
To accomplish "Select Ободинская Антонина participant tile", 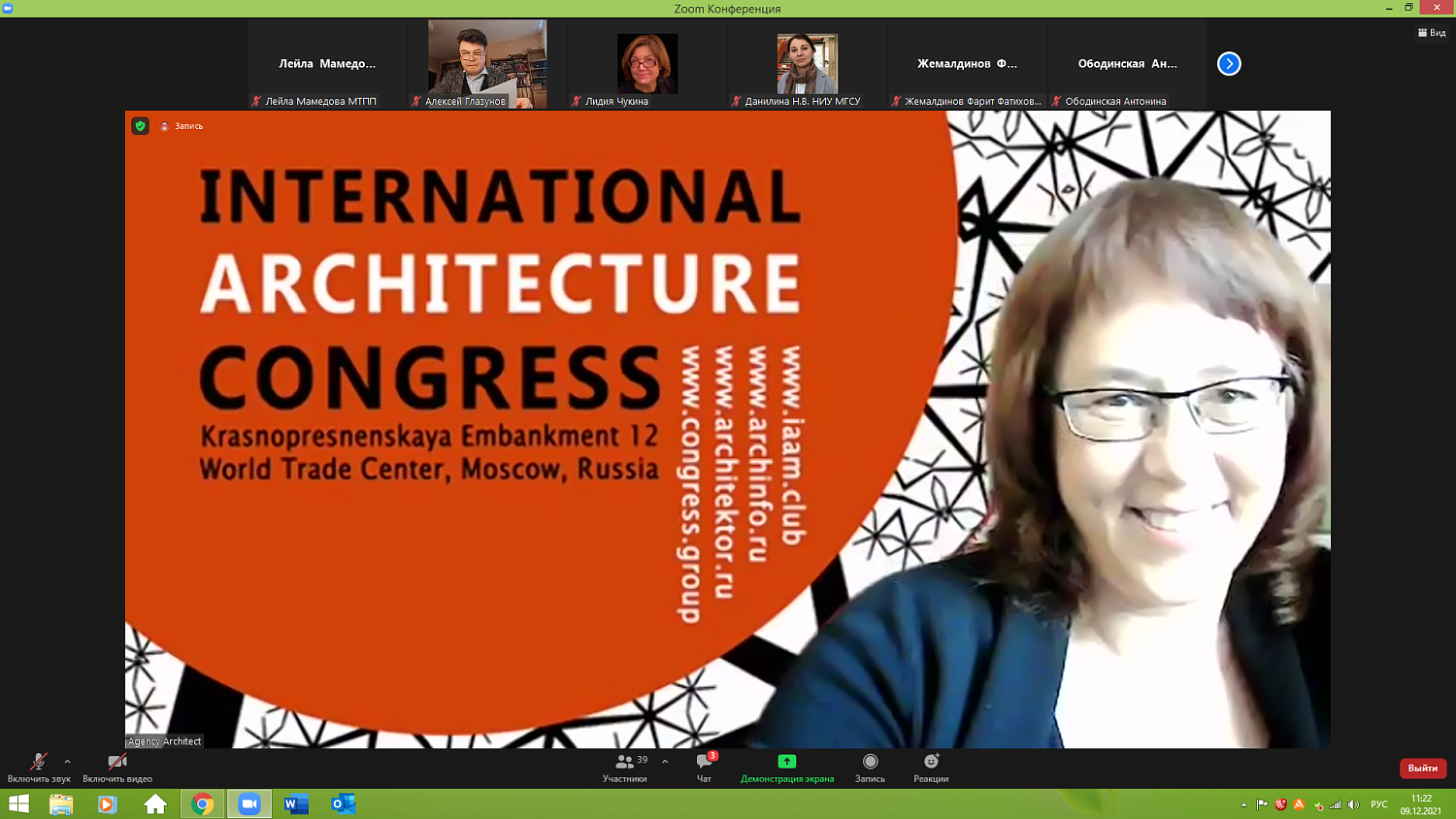I will tap(1128, 63).
